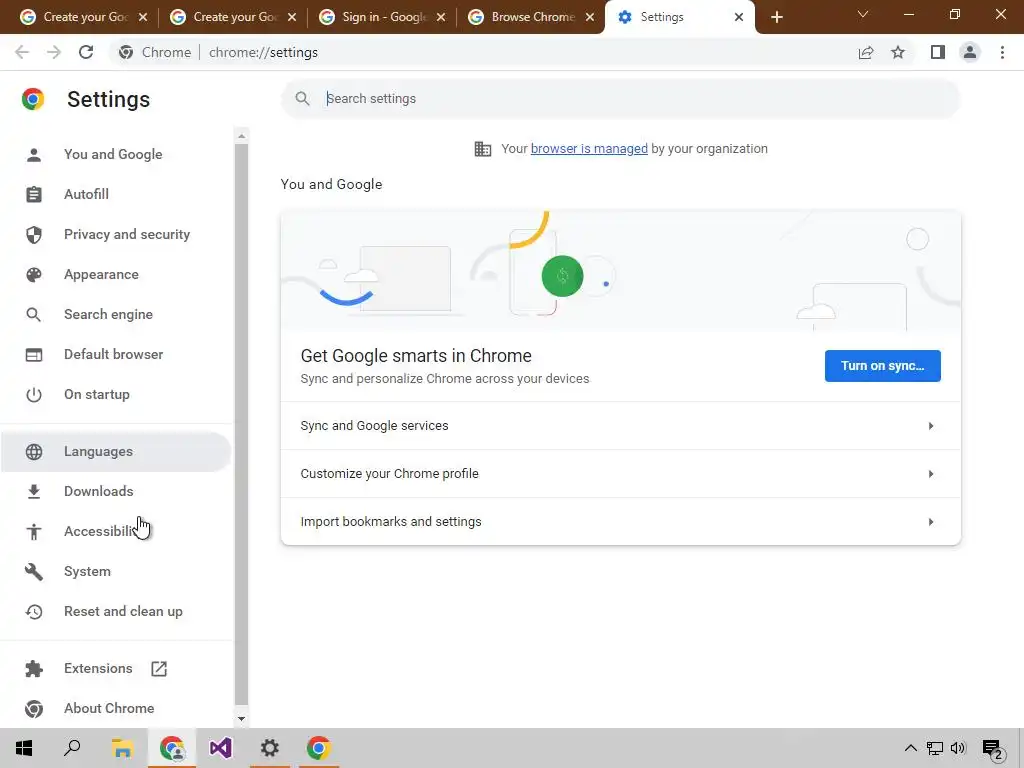The height and width of the screenshot is (768, 1024).
Task: Click the Privacy and security shield icon
Action: click(x=33, y=234)
